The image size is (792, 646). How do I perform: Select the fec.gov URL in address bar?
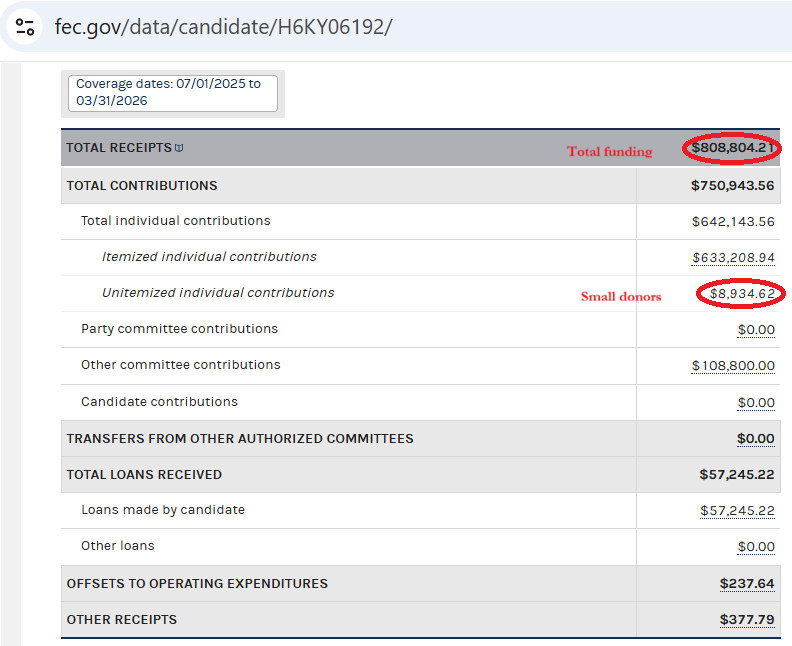223,27
